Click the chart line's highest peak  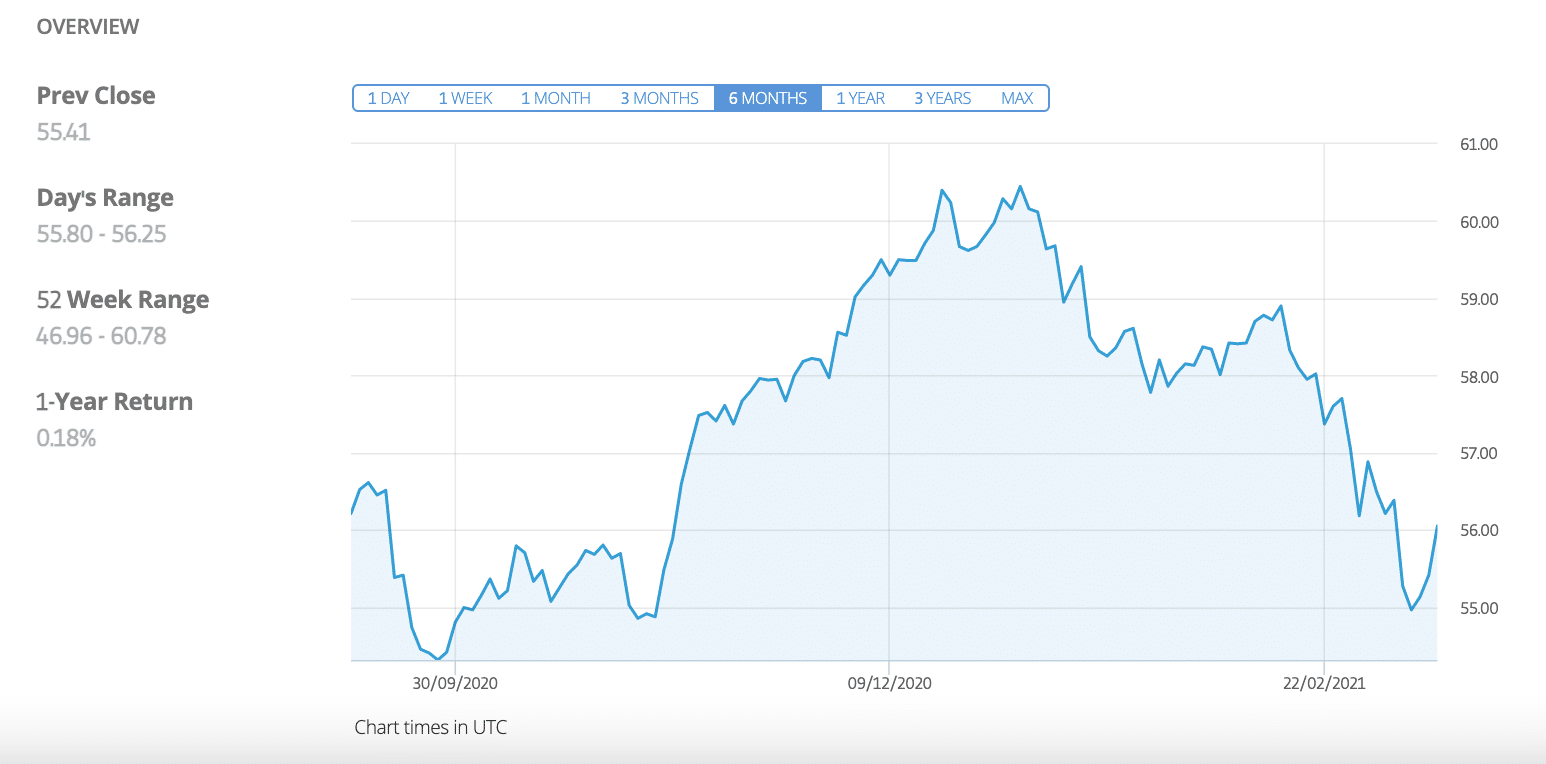1020,187
